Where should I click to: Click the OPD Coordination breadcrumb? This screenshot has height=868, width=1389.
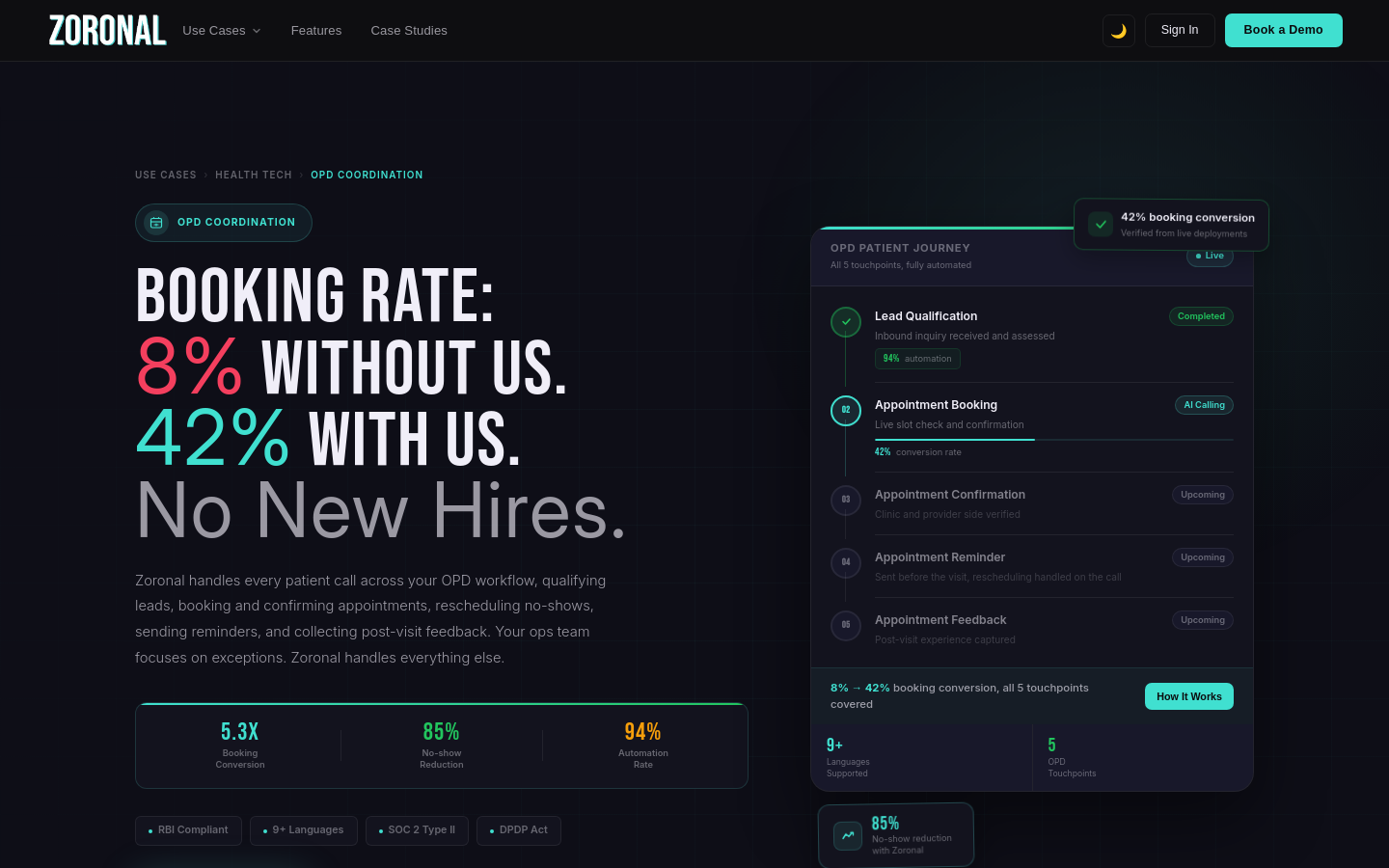(x=367, y=176)
